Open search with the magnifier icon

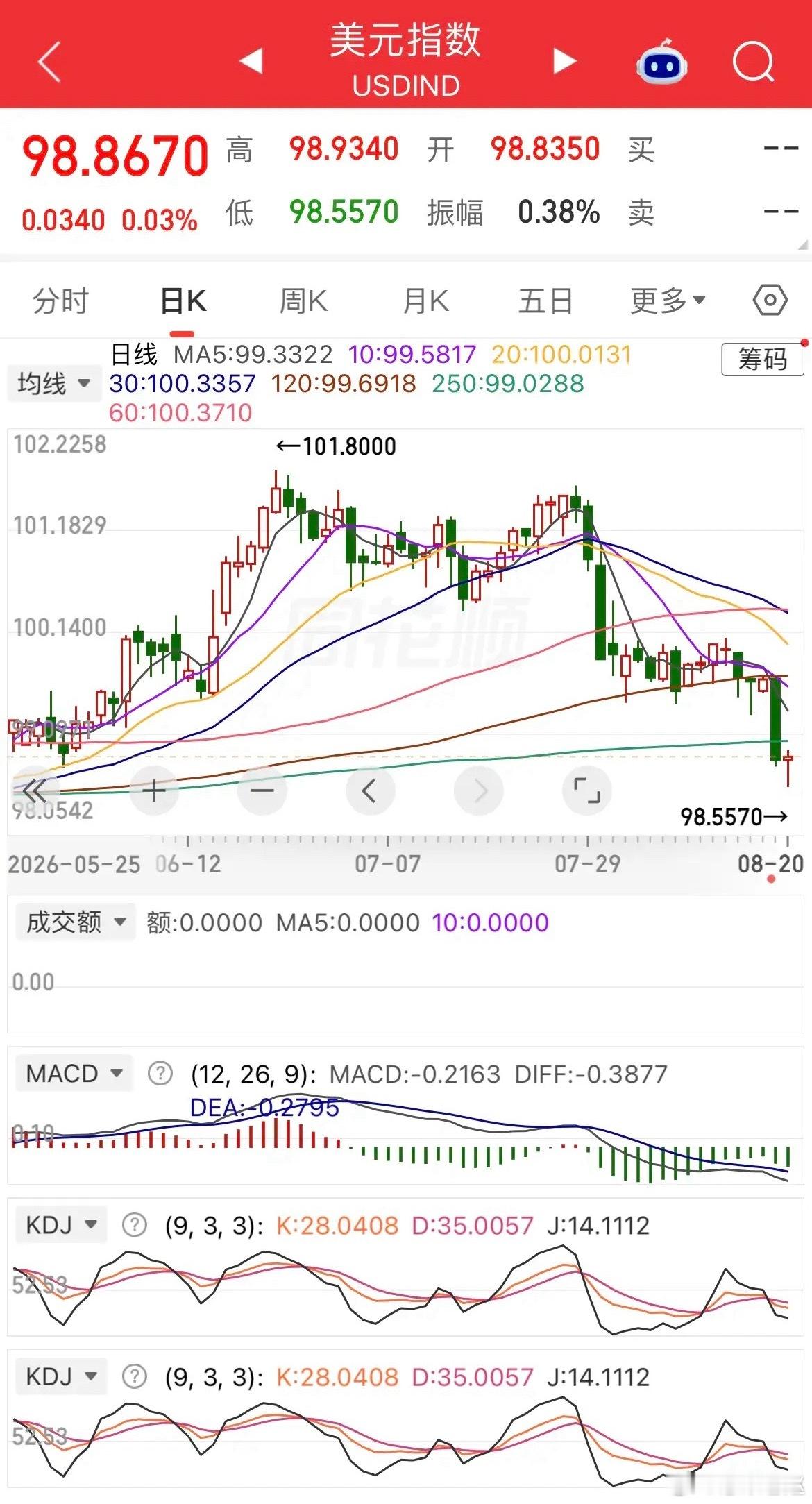click(x=754, y=62)
